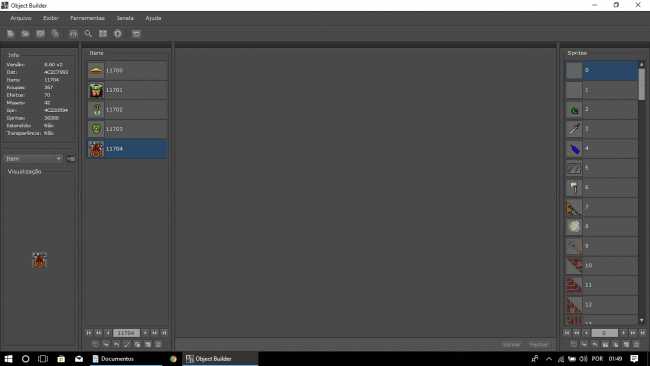Screen dimensions: 650x366
Task: Click the Sprites list scrollbar down arrow
Action: pos(642,320)
